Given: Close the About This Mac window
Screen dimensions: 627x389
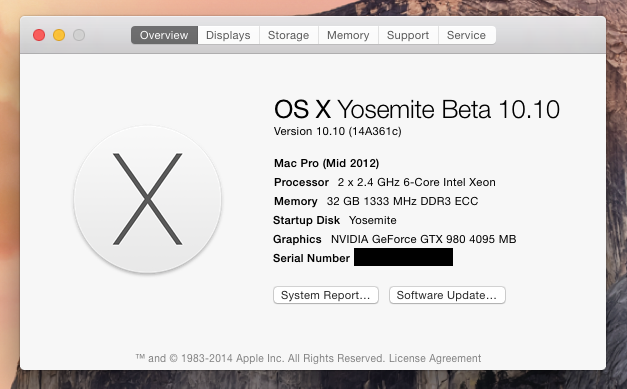Looking at the screenshot, I should [39, 35].
